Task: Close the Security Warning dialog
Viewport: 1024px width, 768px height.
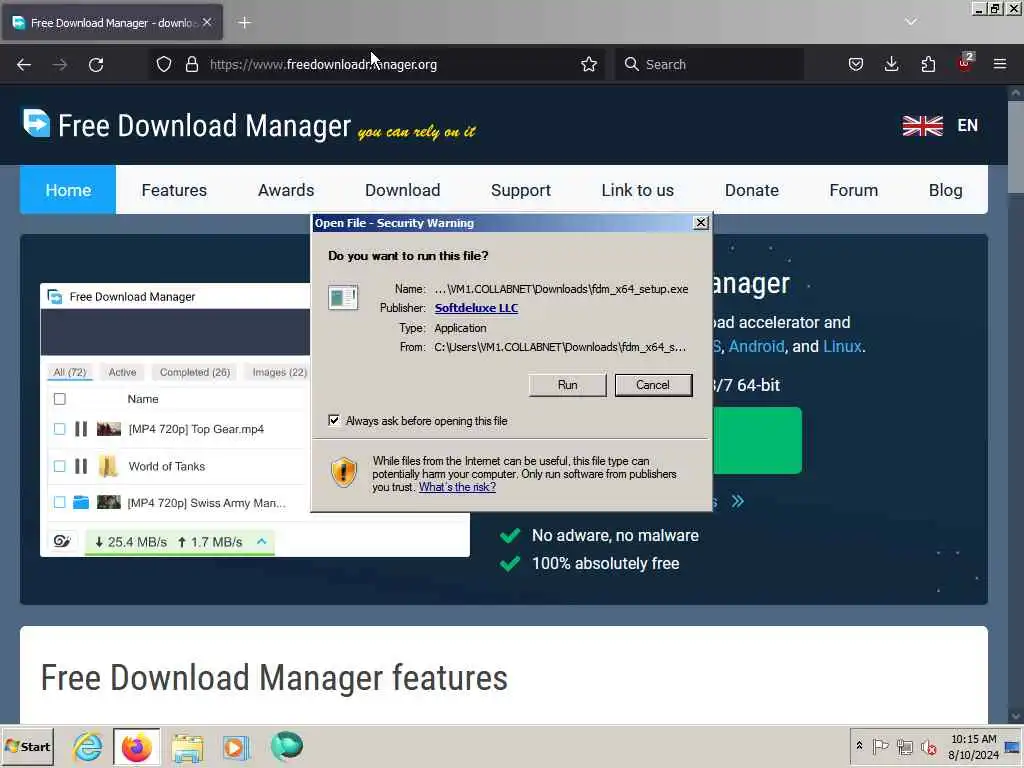Action: 701,223
